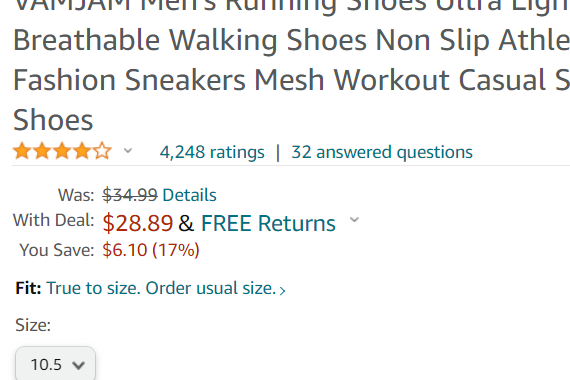
Task: Open the 4,248 ratings link
Action: pos(212,152)
